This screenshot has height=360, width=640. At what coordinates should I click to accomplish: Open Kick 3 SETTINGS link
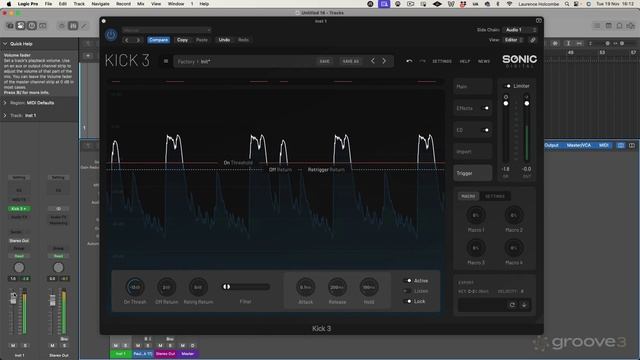tap(442, 61)
